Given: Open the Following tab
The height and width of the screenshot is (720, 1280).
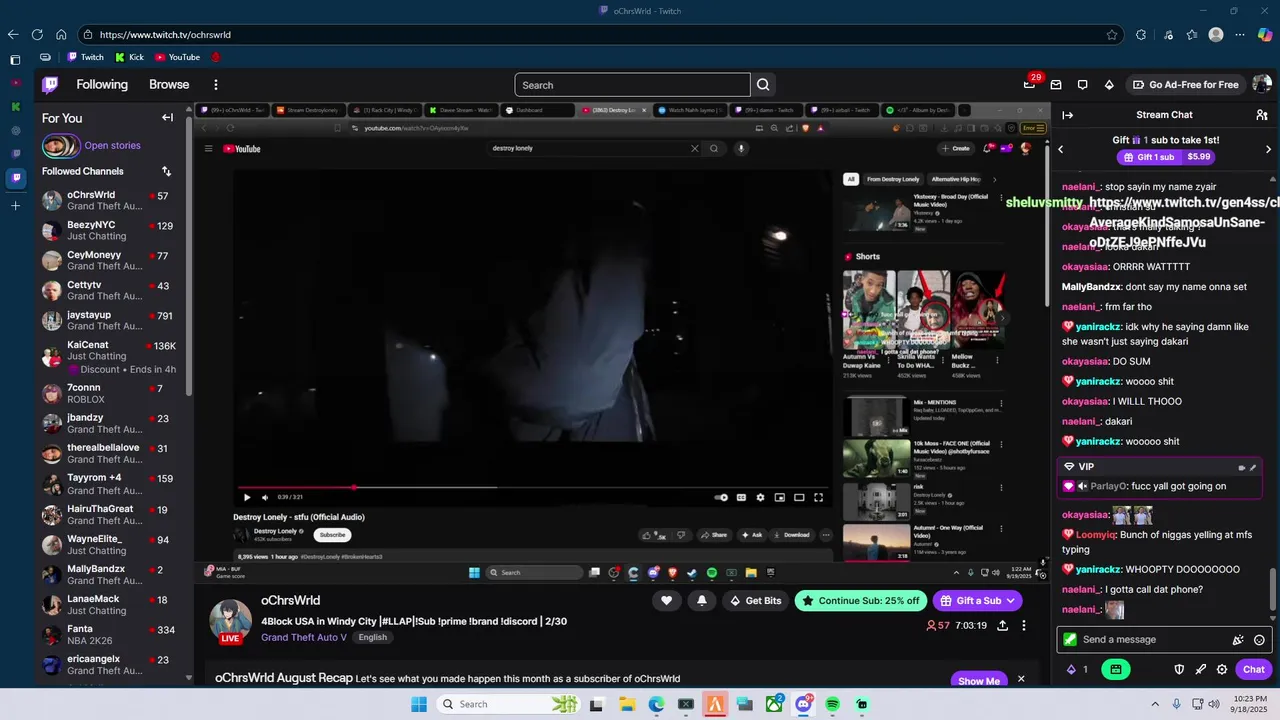Looking at the screenshot, I should coord(102,85).
